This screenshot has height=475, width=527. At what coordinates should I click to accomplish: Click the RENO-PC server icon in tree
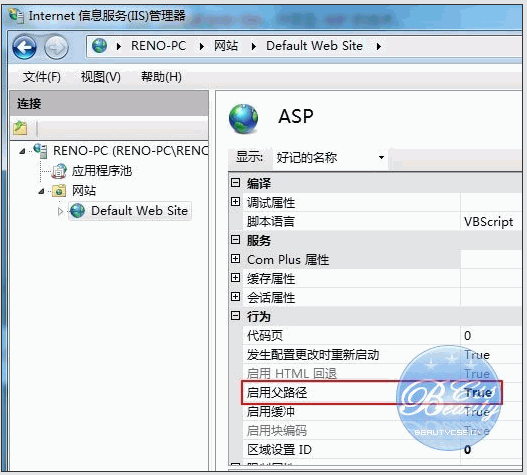[x=40, y=150]
